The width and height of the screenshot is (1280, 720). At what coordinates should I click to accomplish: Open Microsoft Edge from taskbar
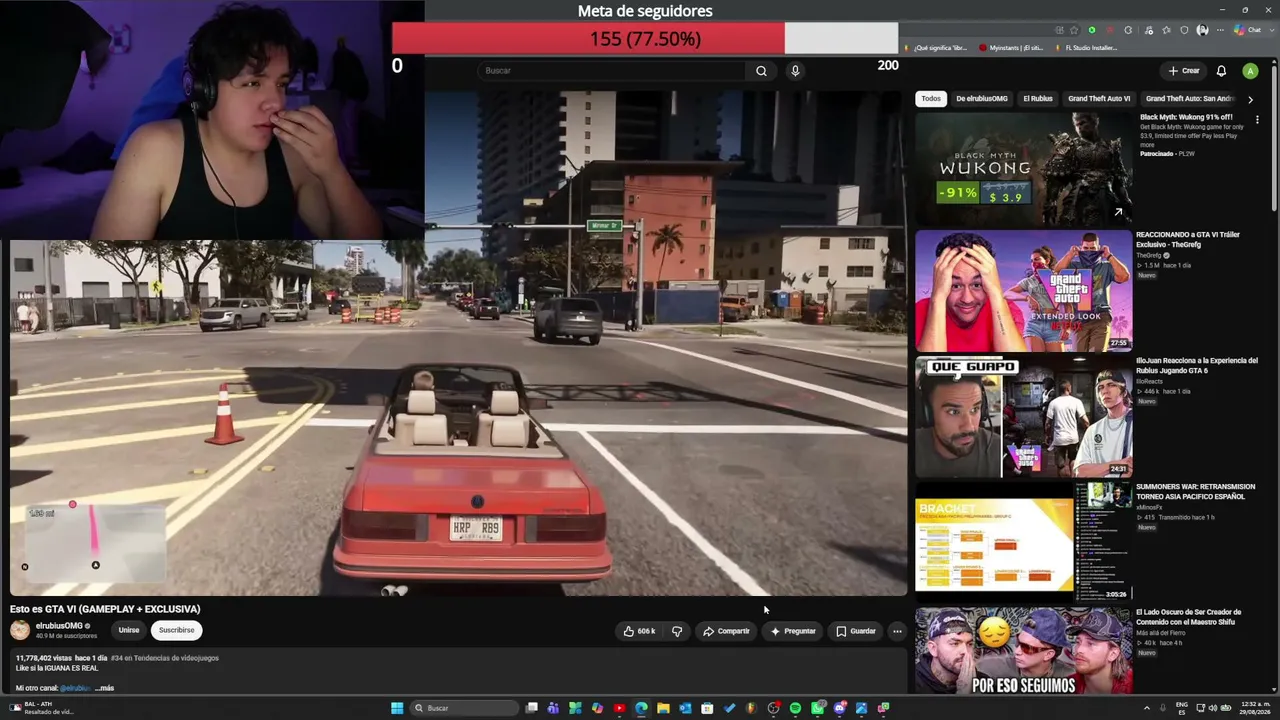[641, 708]
